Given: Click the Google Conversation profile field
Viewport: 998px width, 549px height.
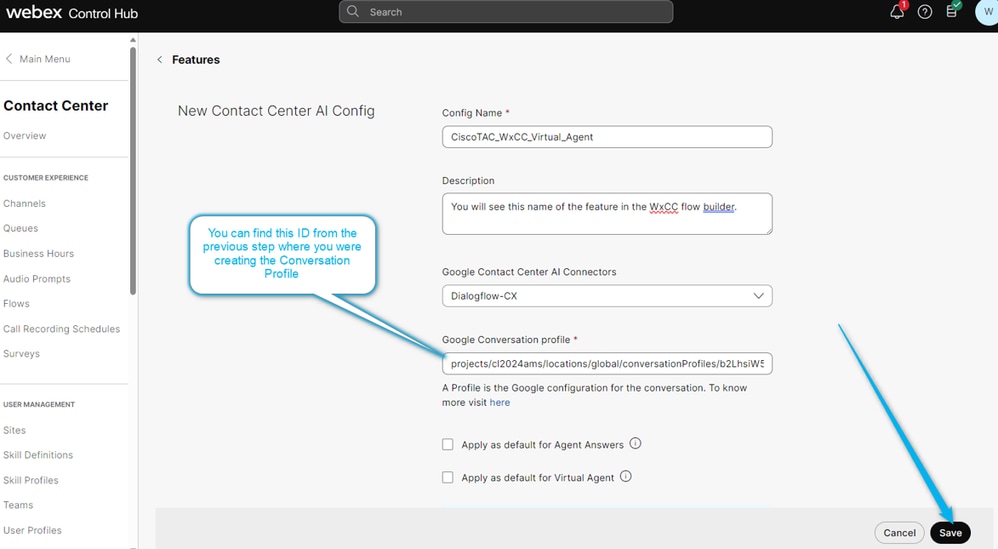Looking at the screenshot, I should pos(607,364).
